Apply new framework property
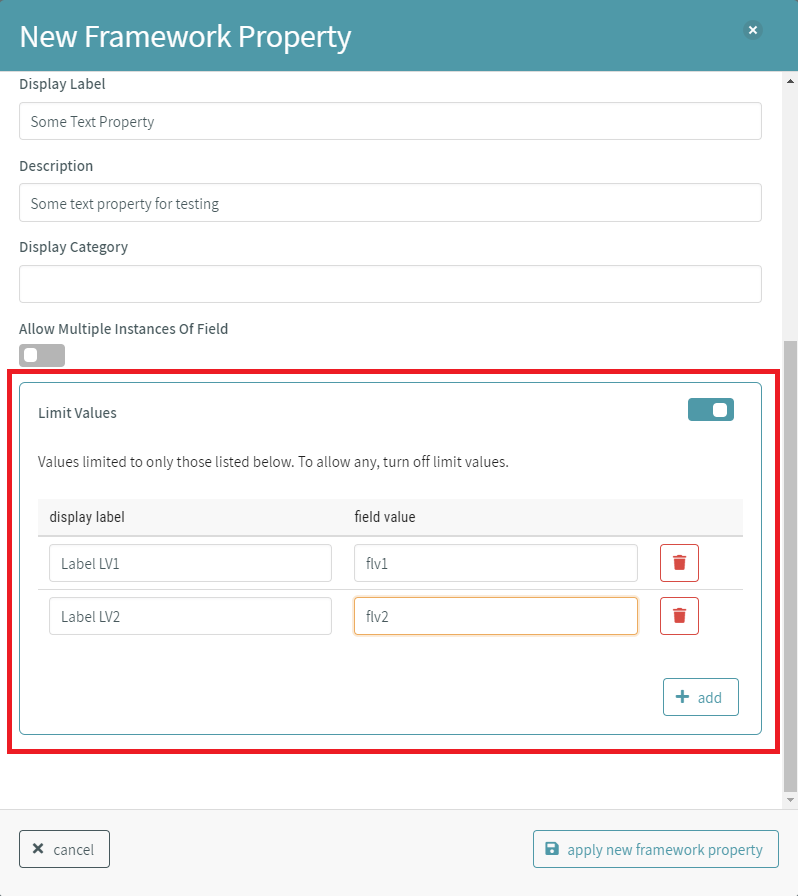This screenshot has height=896, width=798. 656,849
